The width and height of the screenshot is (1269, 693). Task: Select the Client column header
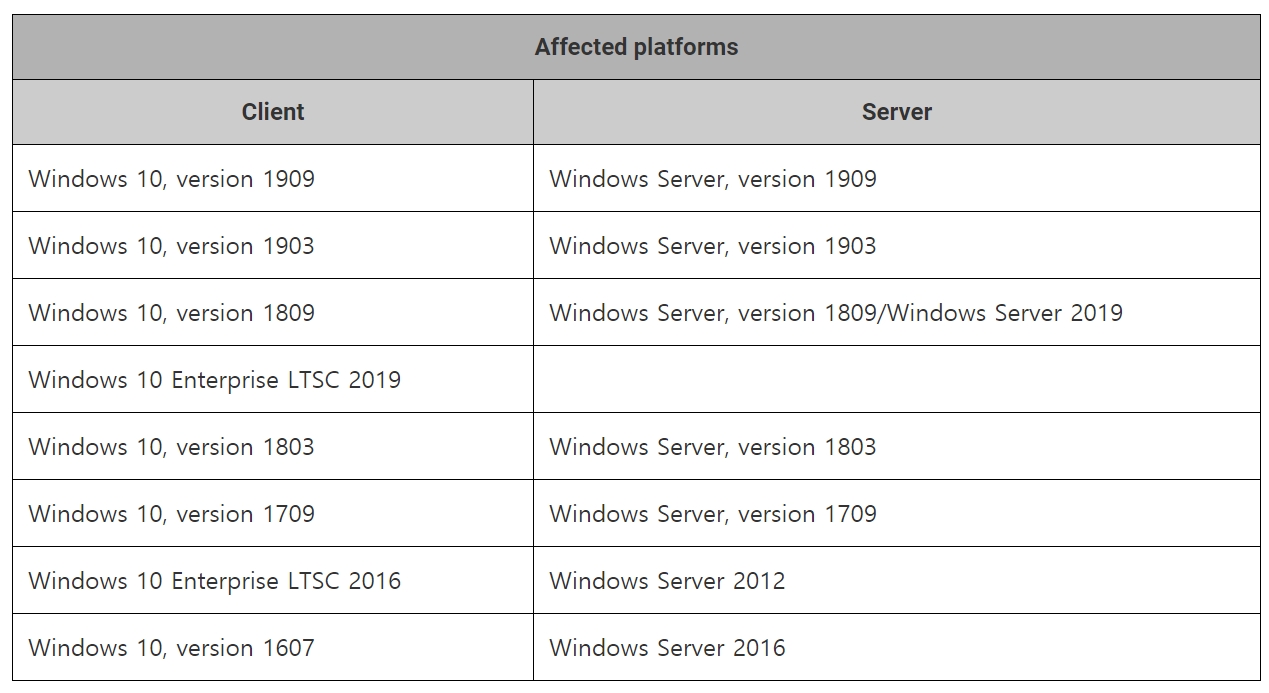[x=273, y=112]
